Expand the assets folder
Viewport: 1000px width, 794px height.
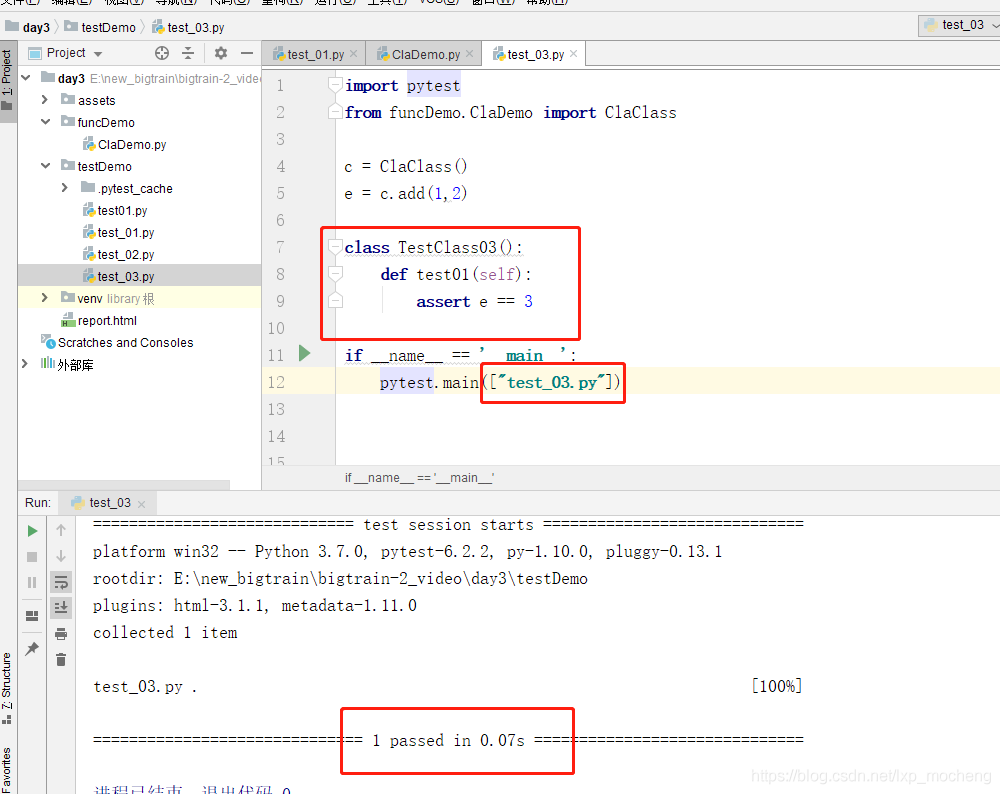(x=45, y=100)
